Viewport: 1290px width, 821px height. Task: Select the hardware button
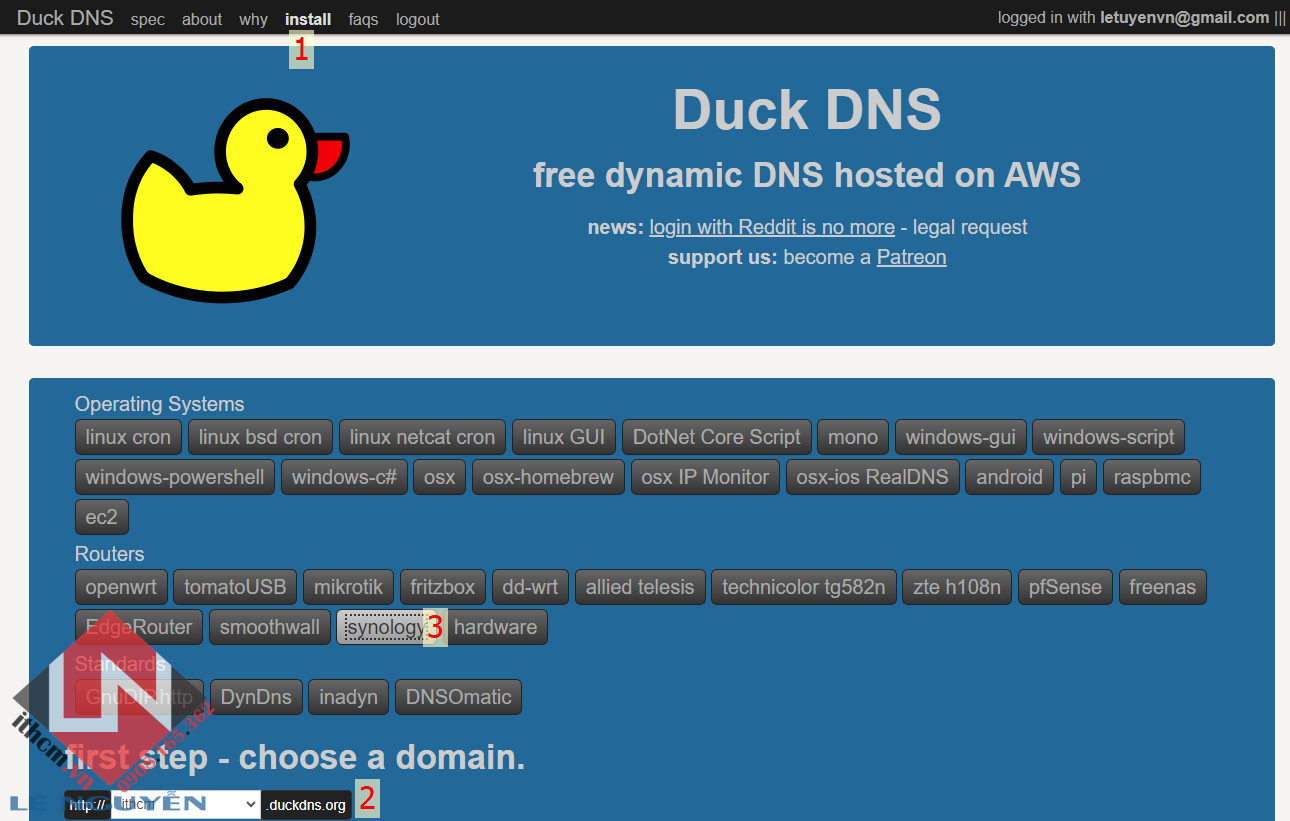[495, 627]
